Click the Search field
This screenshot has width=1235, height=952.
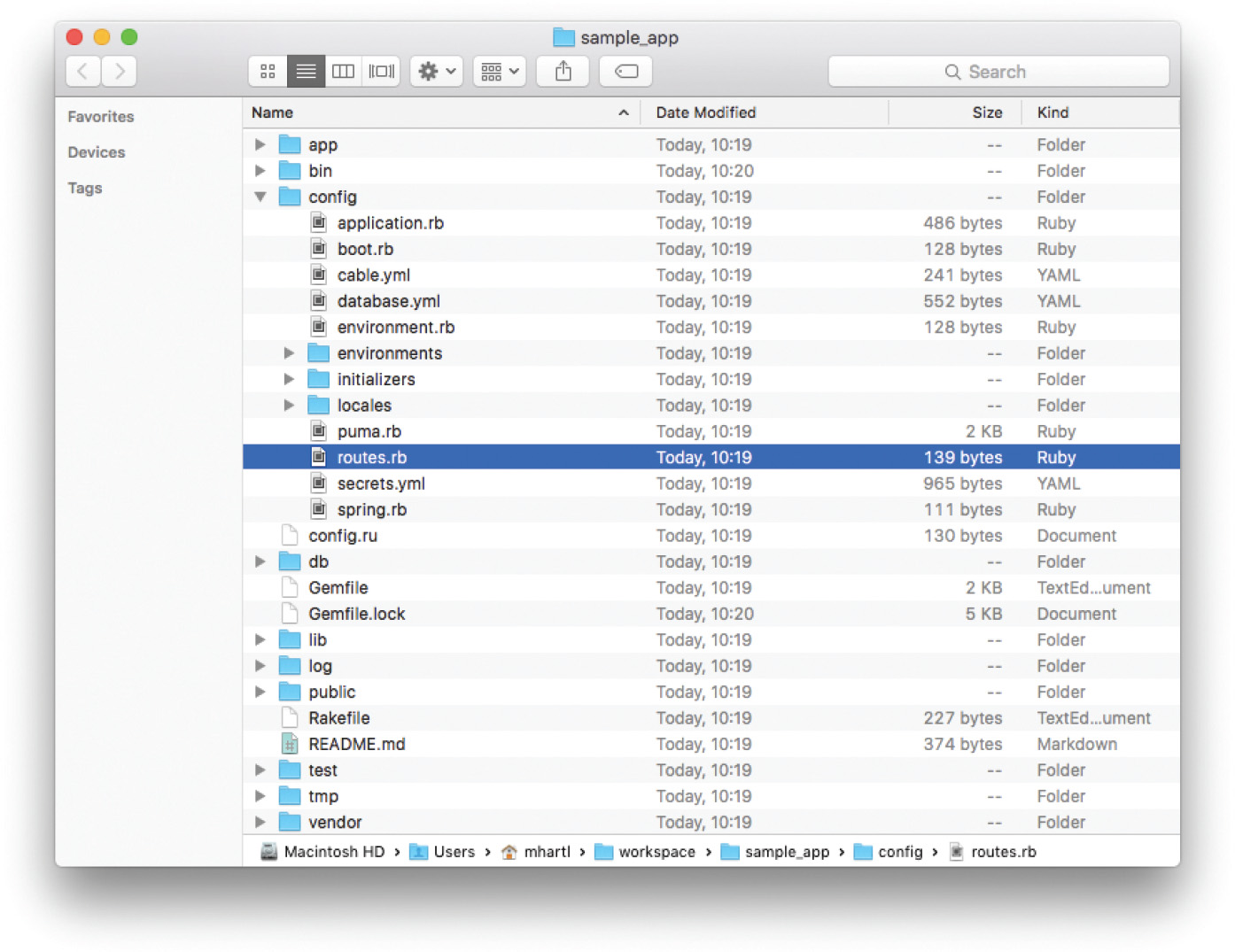coord(998,72)
